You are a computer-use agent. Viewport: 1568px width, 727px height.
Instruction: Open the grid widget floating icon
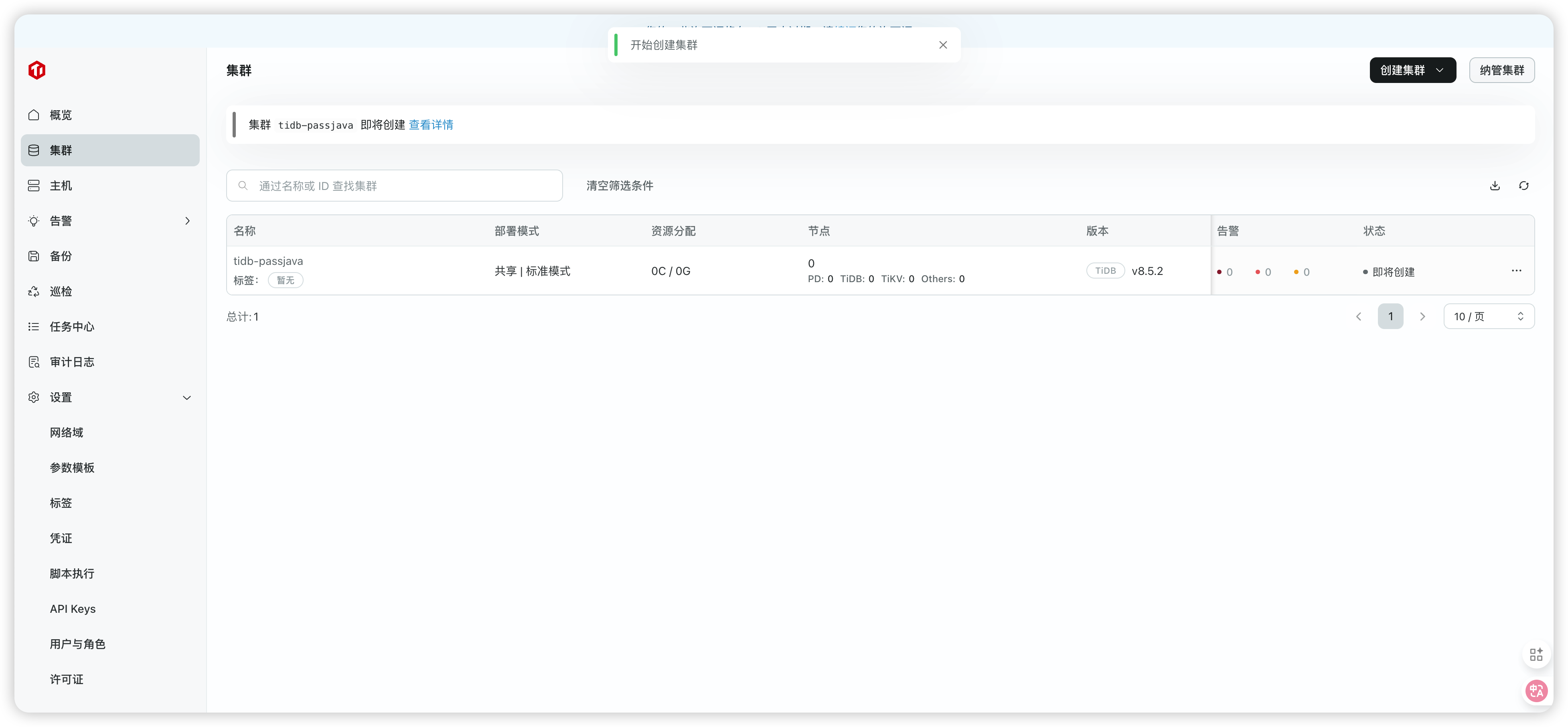(x=1536, y=654)
